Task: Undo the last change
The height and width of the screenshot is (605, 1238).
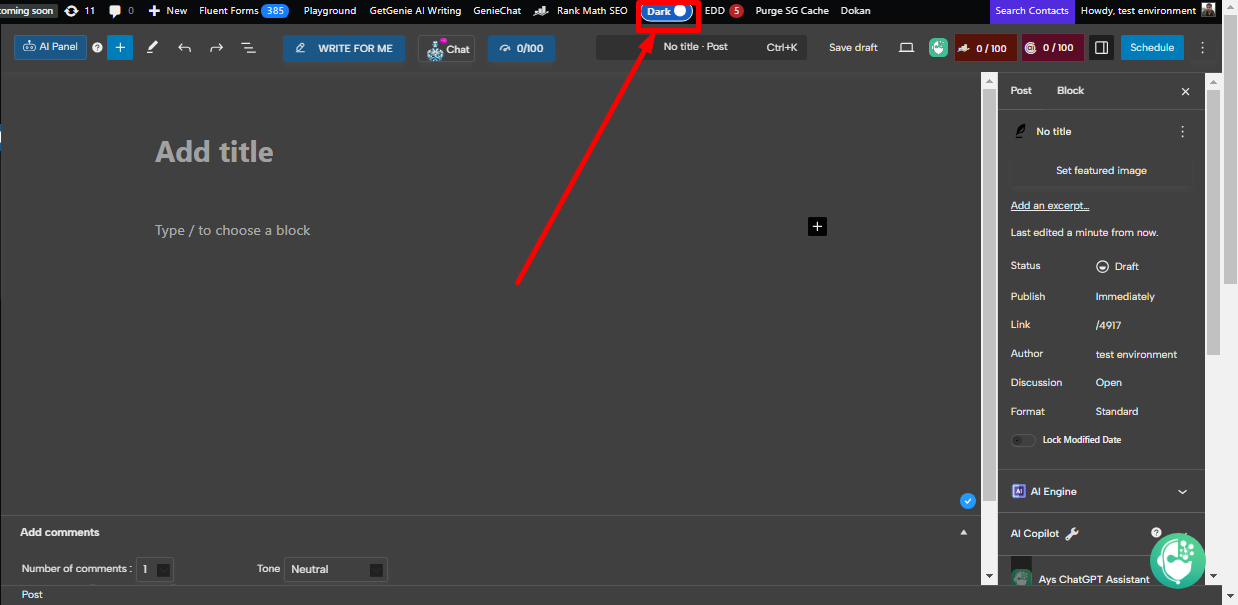Action: click(x=184, y=47)
